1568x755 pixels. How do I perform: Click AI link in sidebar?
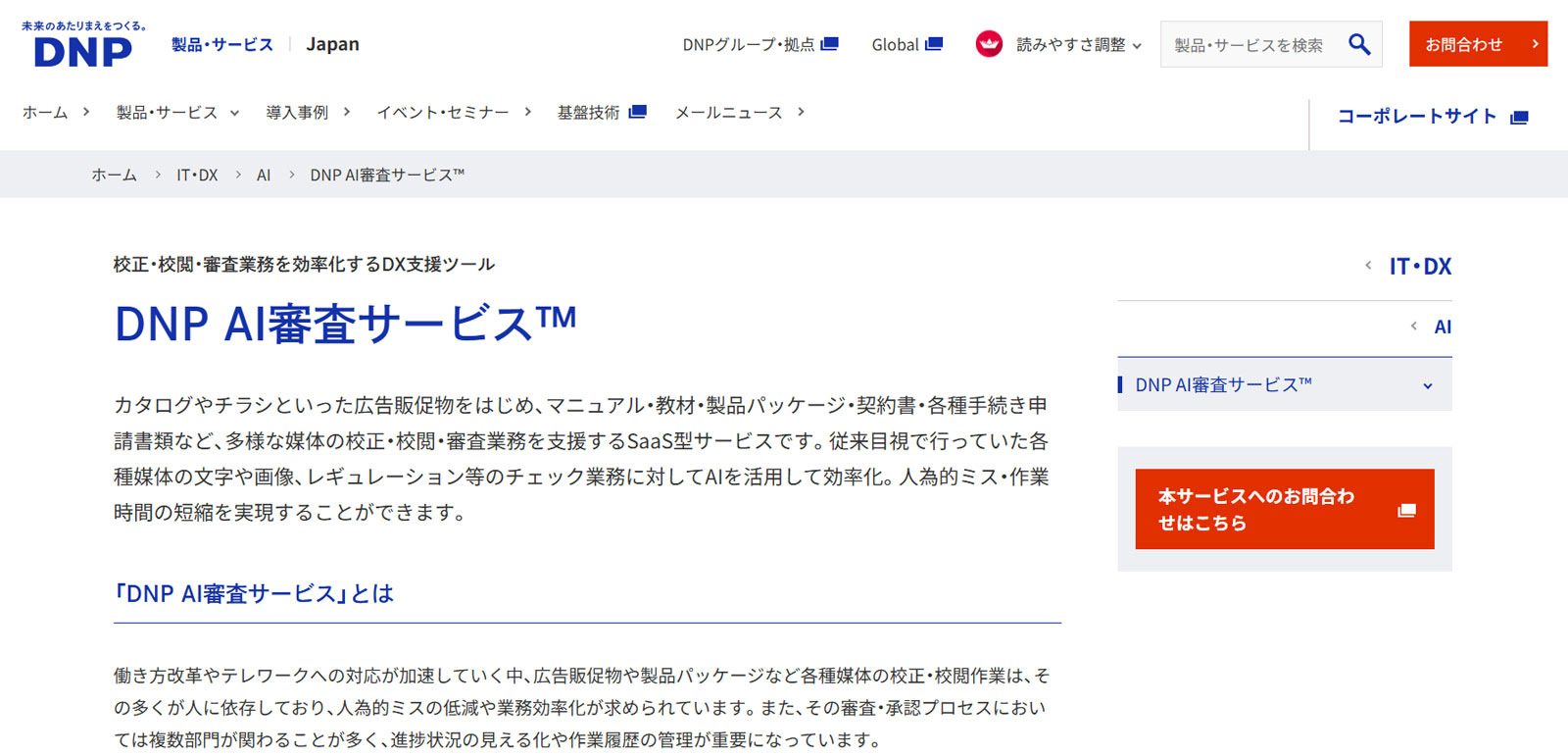pos(1443,327)
